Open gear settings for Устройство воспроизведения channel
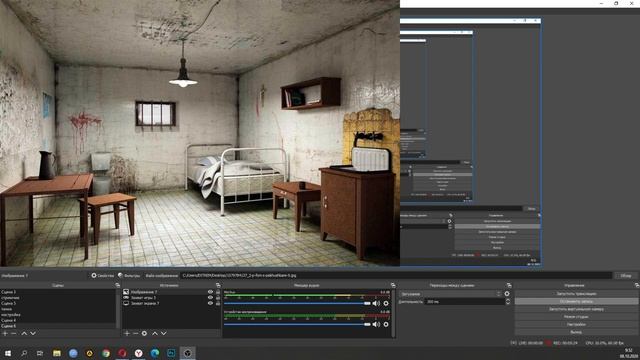640x360 pixels. (x=386, y=324)
